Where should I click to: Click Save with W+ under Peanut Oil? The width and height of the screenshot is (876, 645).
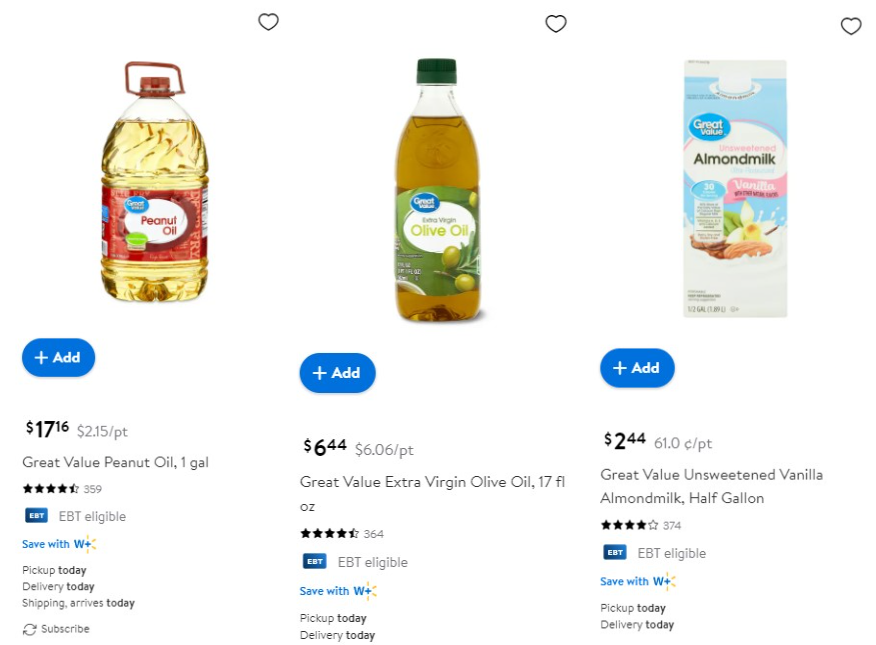pyautogui.click(x=59, y=544)
